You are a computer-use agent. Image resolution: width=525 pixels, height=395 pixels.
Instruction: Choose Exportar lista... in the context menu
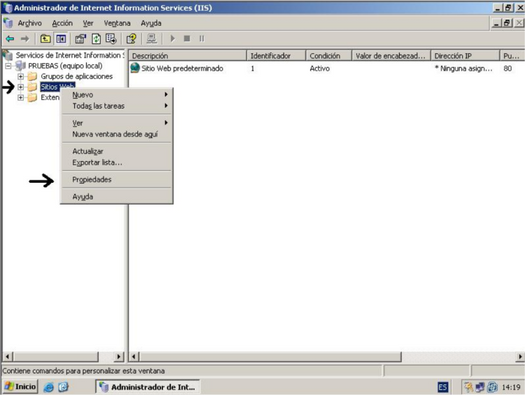point(117,163)
